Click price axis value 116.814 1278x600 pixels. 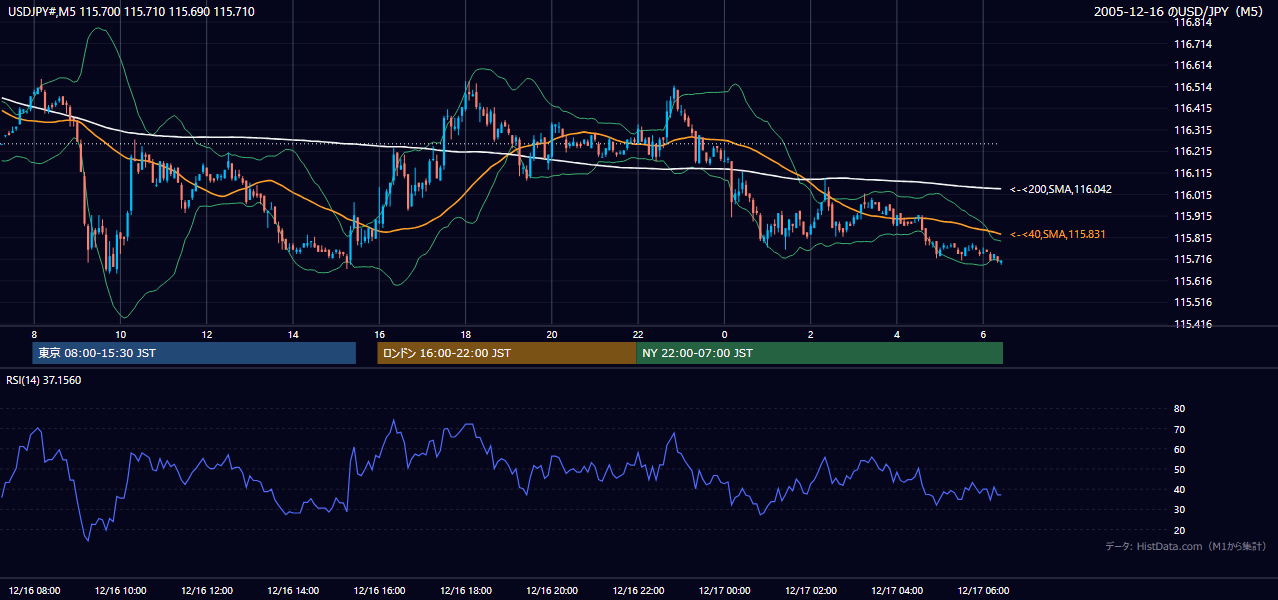[x=1193, y=22]
